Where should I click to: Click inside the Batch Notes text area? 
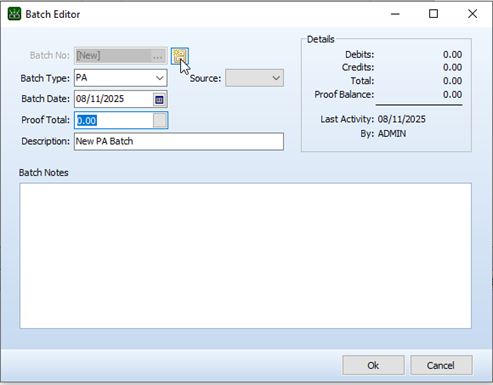(x=246, y=256)
